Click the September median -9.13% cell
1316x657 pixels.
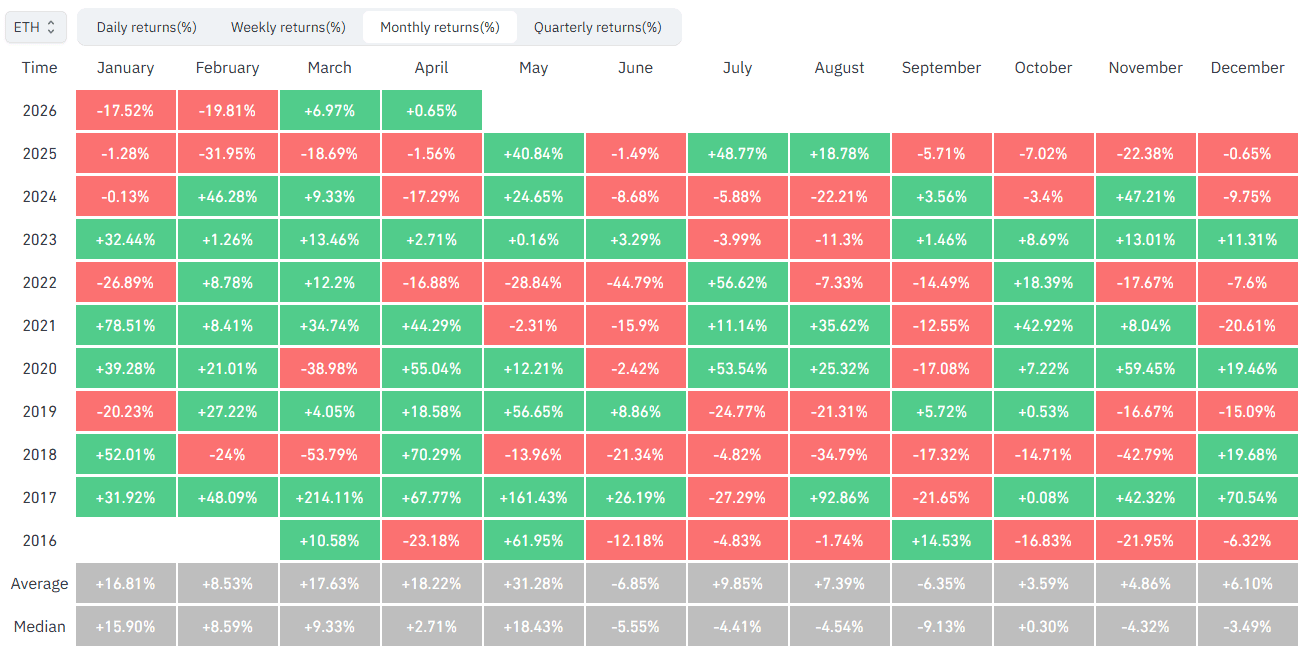941,627
